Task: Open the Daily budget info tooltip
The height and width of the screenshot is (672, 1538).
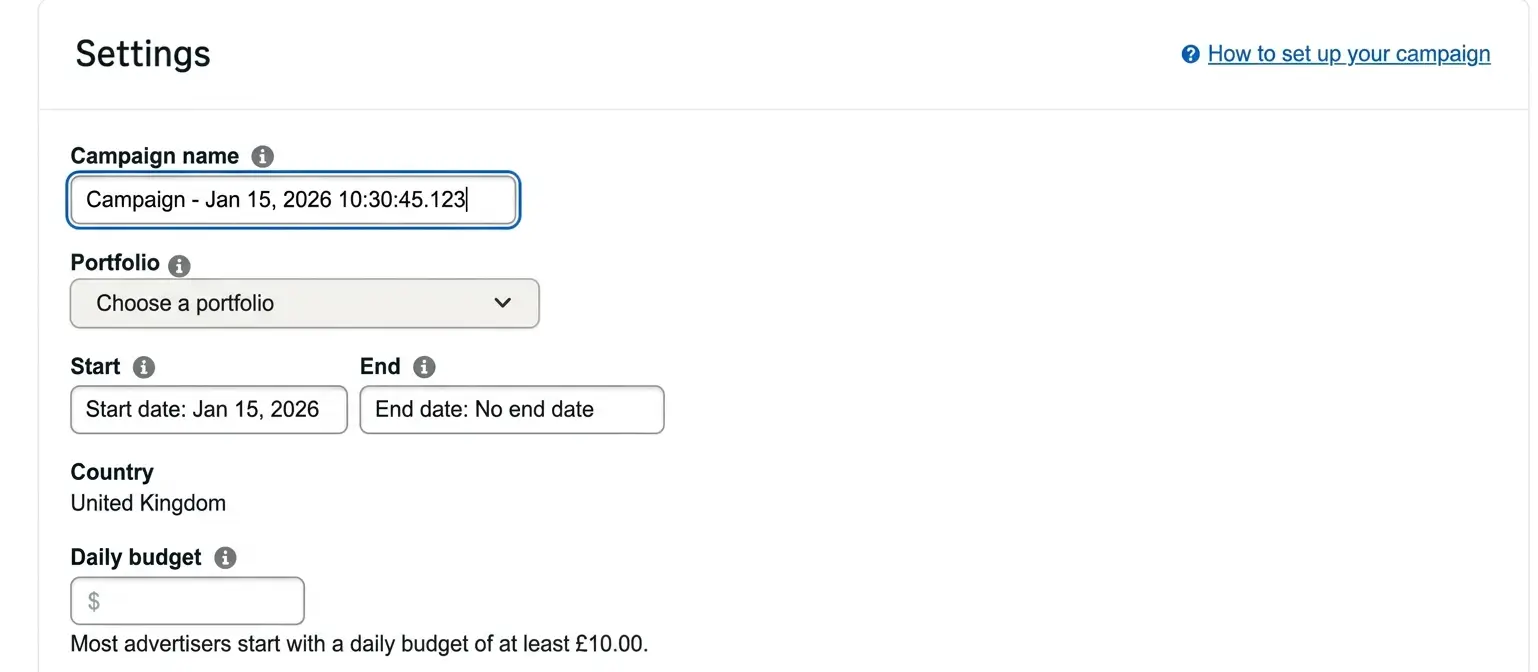Action: 224,558
